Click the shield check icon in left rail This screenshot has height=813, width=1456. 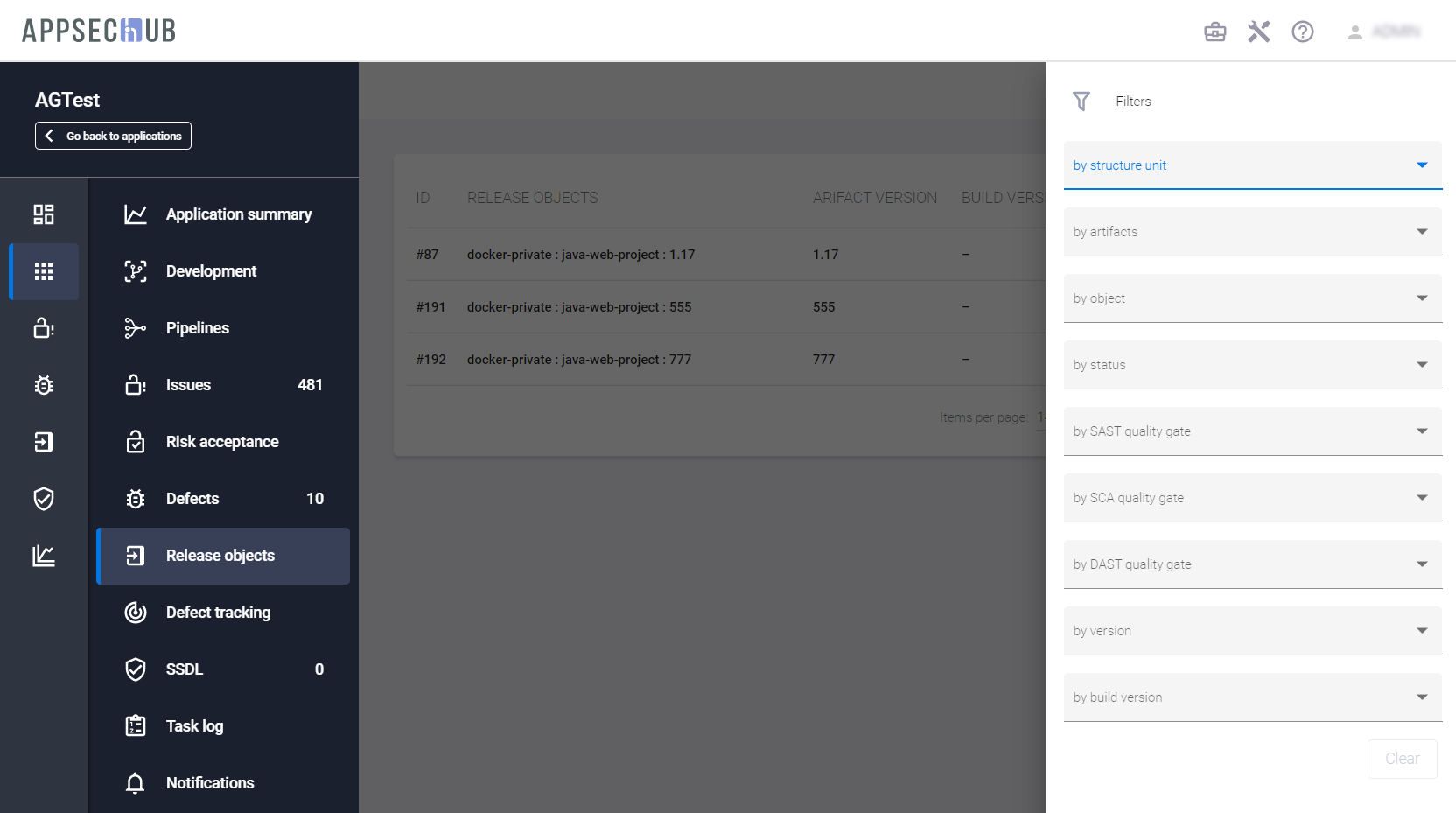click(x=44, y=499)
